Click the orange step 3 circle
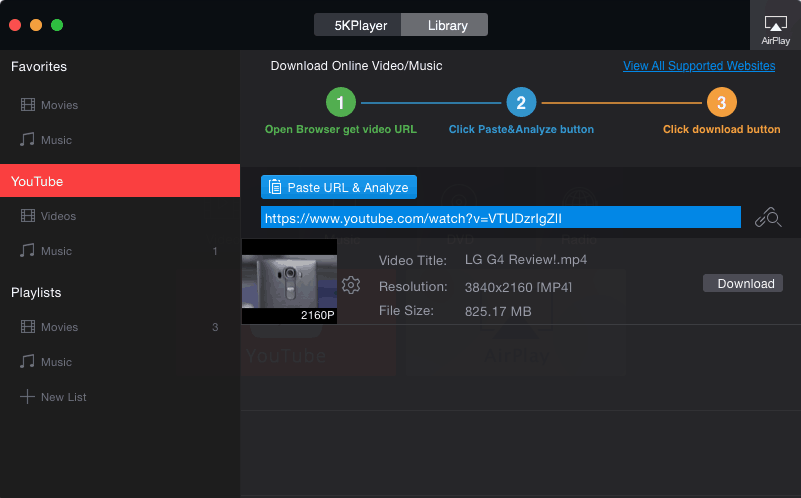 tap(721, 102)
